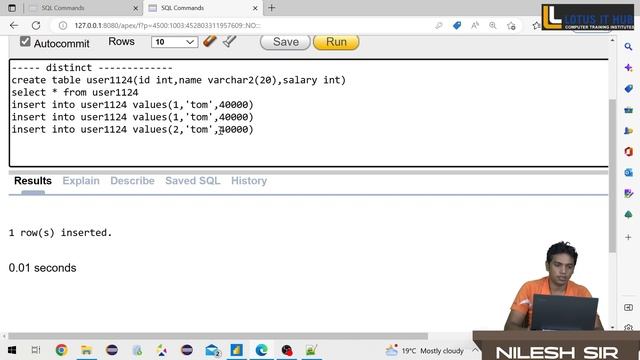This screenshot has height=360, width=640.
Task: Open the Mail app on the taskbar
Action: click(213, 350)
